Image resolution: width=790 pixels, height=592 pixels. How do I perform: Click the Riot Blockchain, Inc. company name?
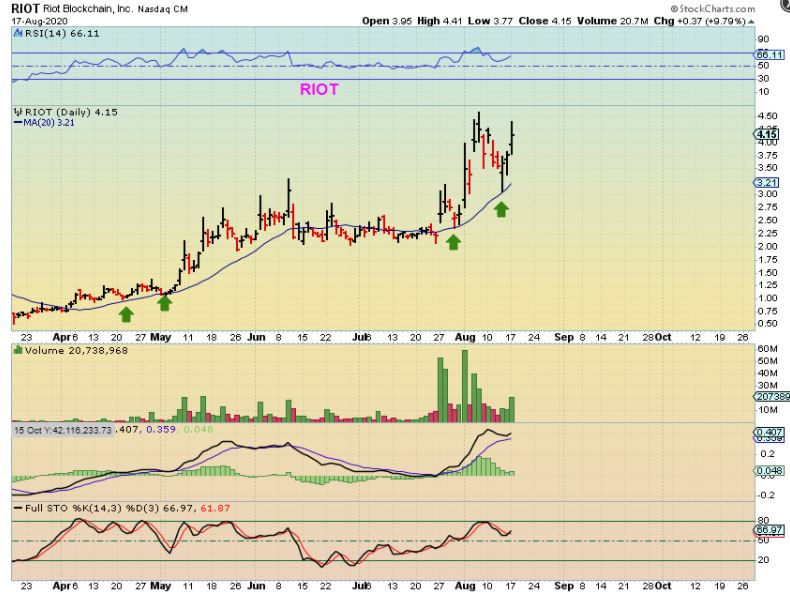click(88, 9)
